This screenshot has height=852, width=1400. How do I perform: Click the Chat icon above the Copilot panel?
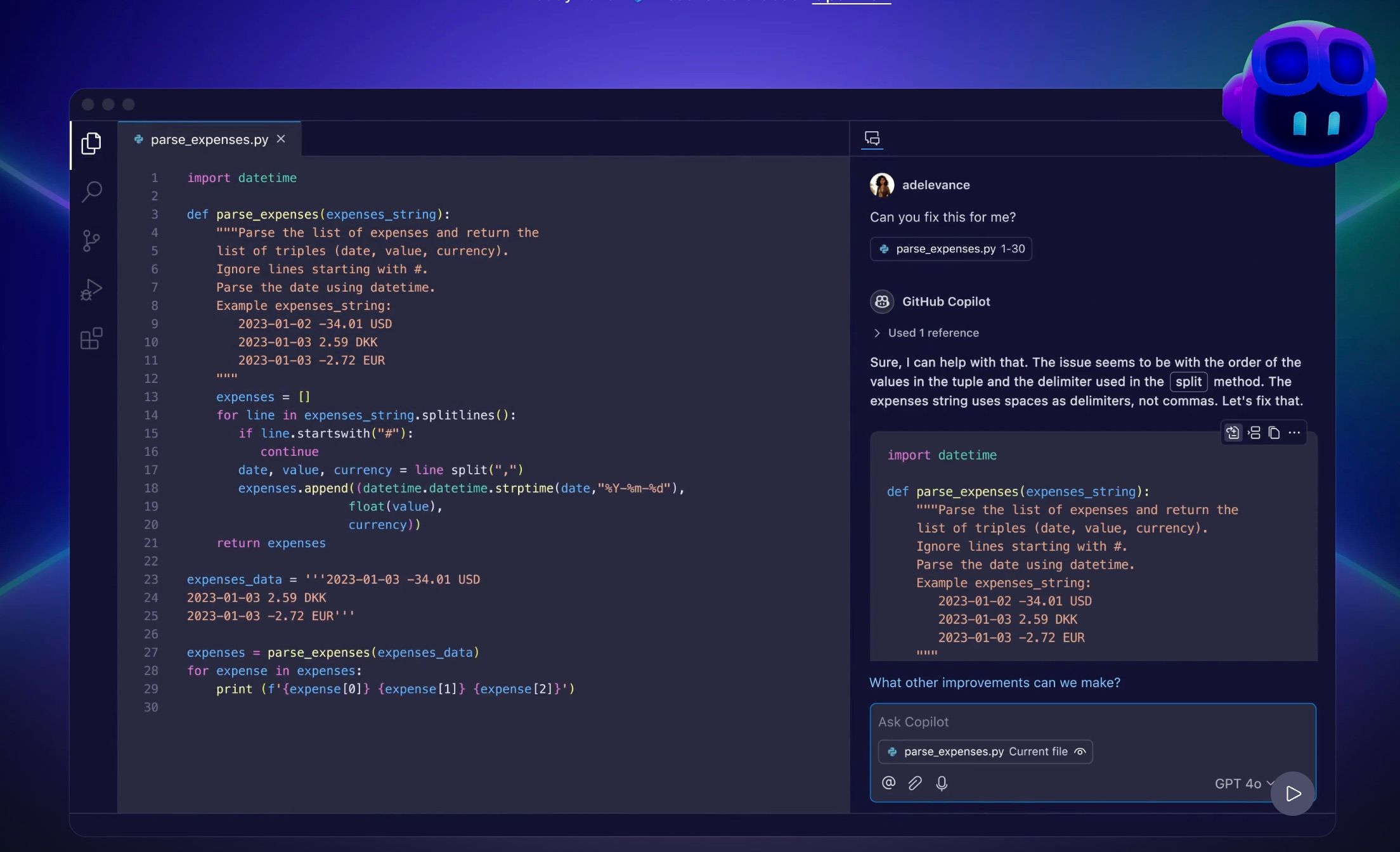point(872,139)
